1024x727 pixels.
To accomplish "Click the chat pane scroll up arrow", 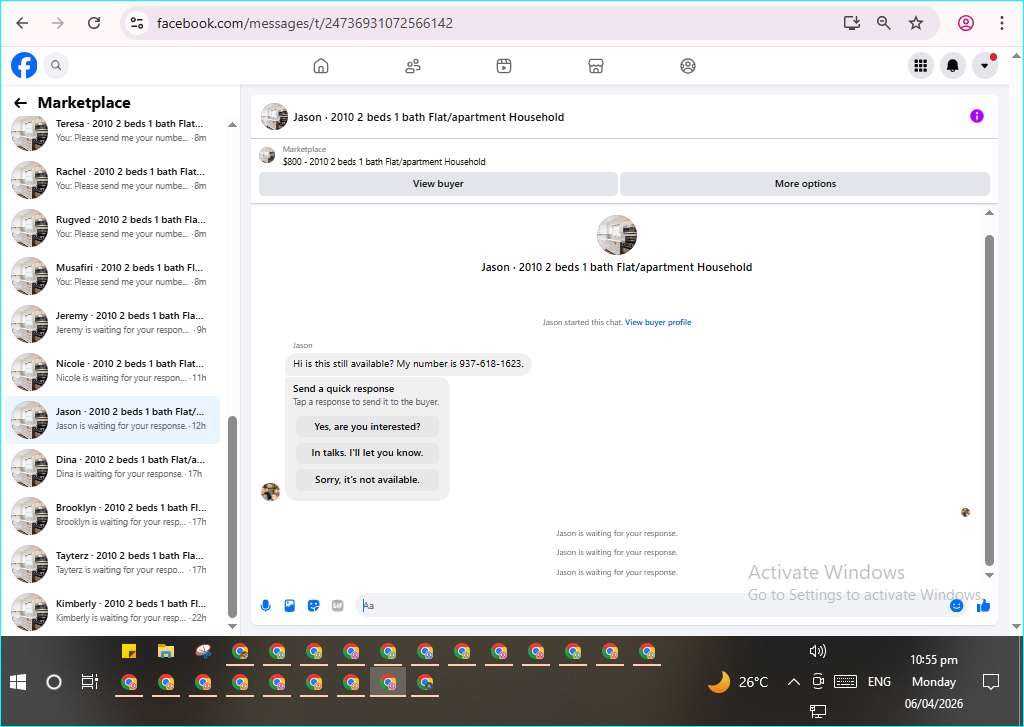I will (x=989, y=213).
